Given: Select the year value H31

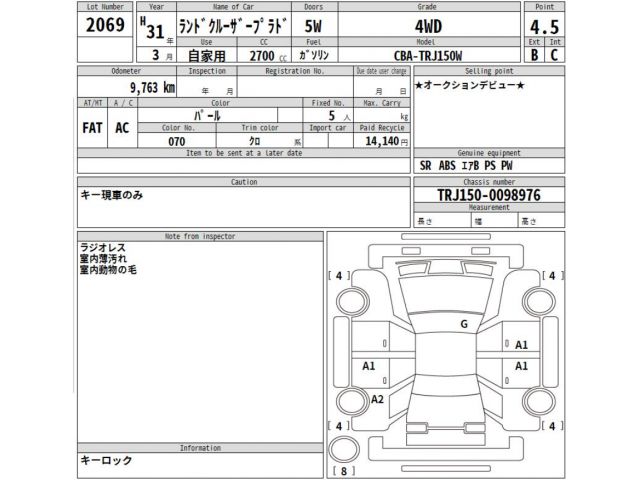Looking at the screenshot, I should point(152,29).
